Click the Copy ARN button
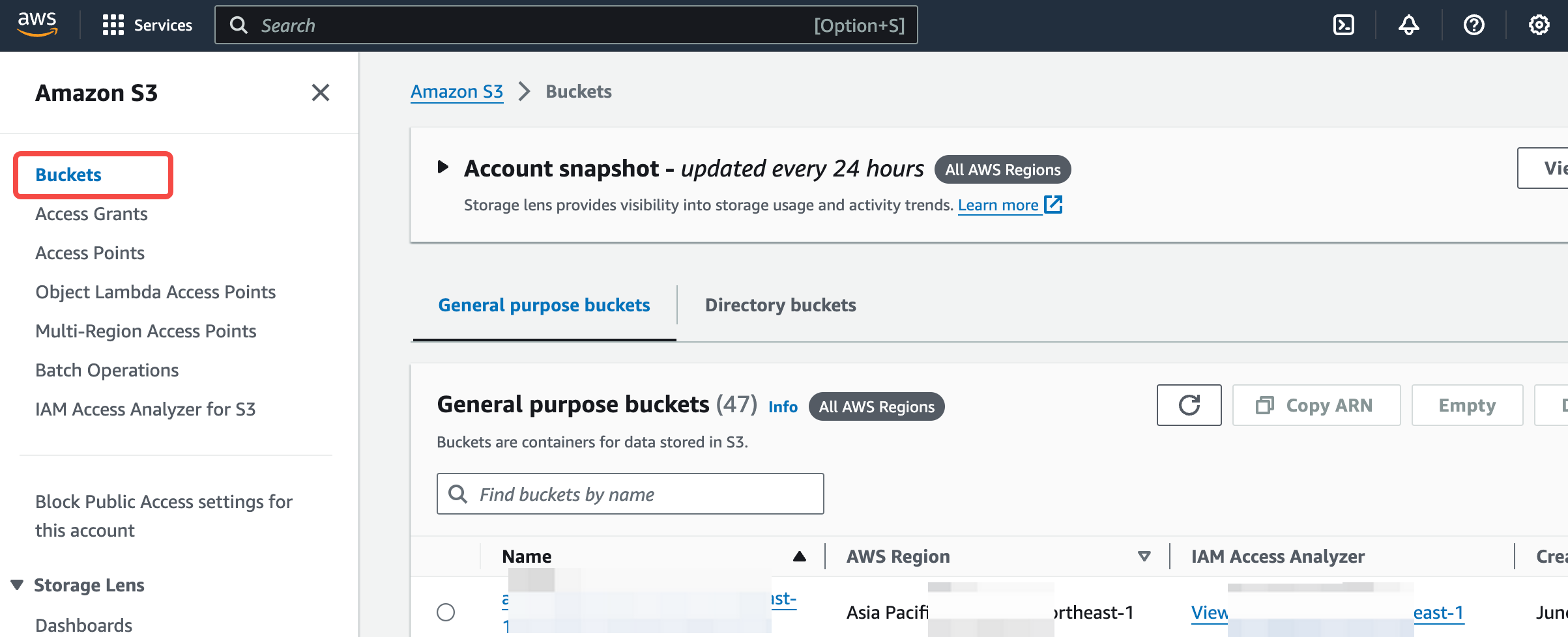Screen dimensions: 1568x637 point(1316,405)
